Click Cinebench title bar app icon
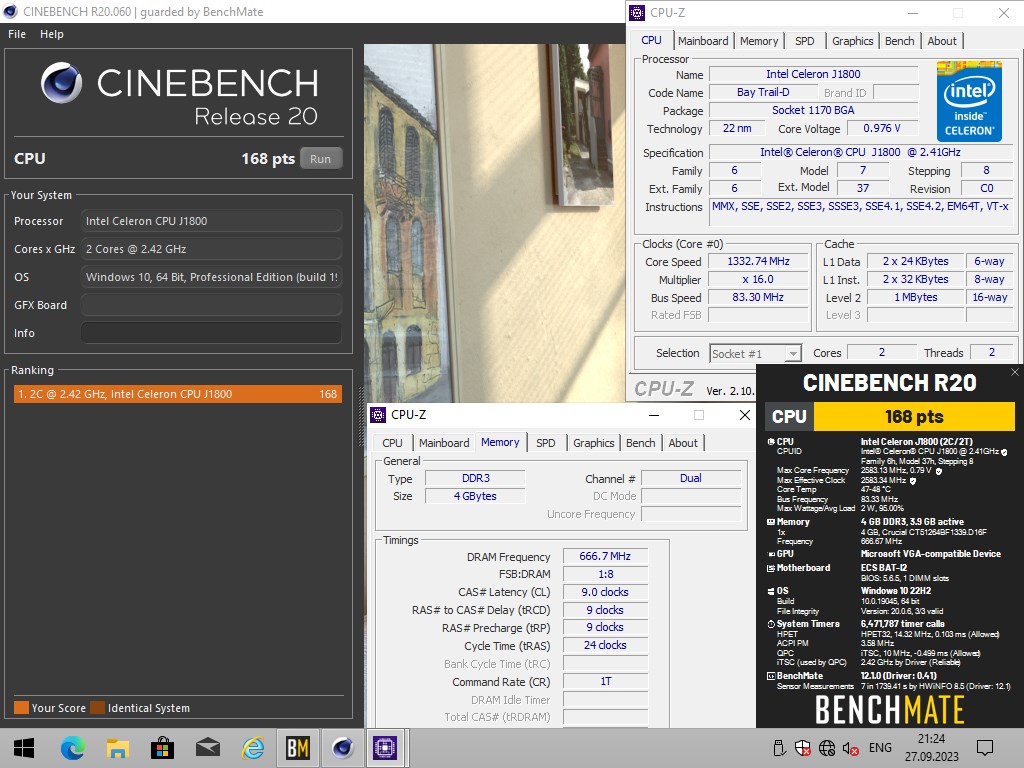The height and width of the screenshot is (768, 1024). [10, 12]
